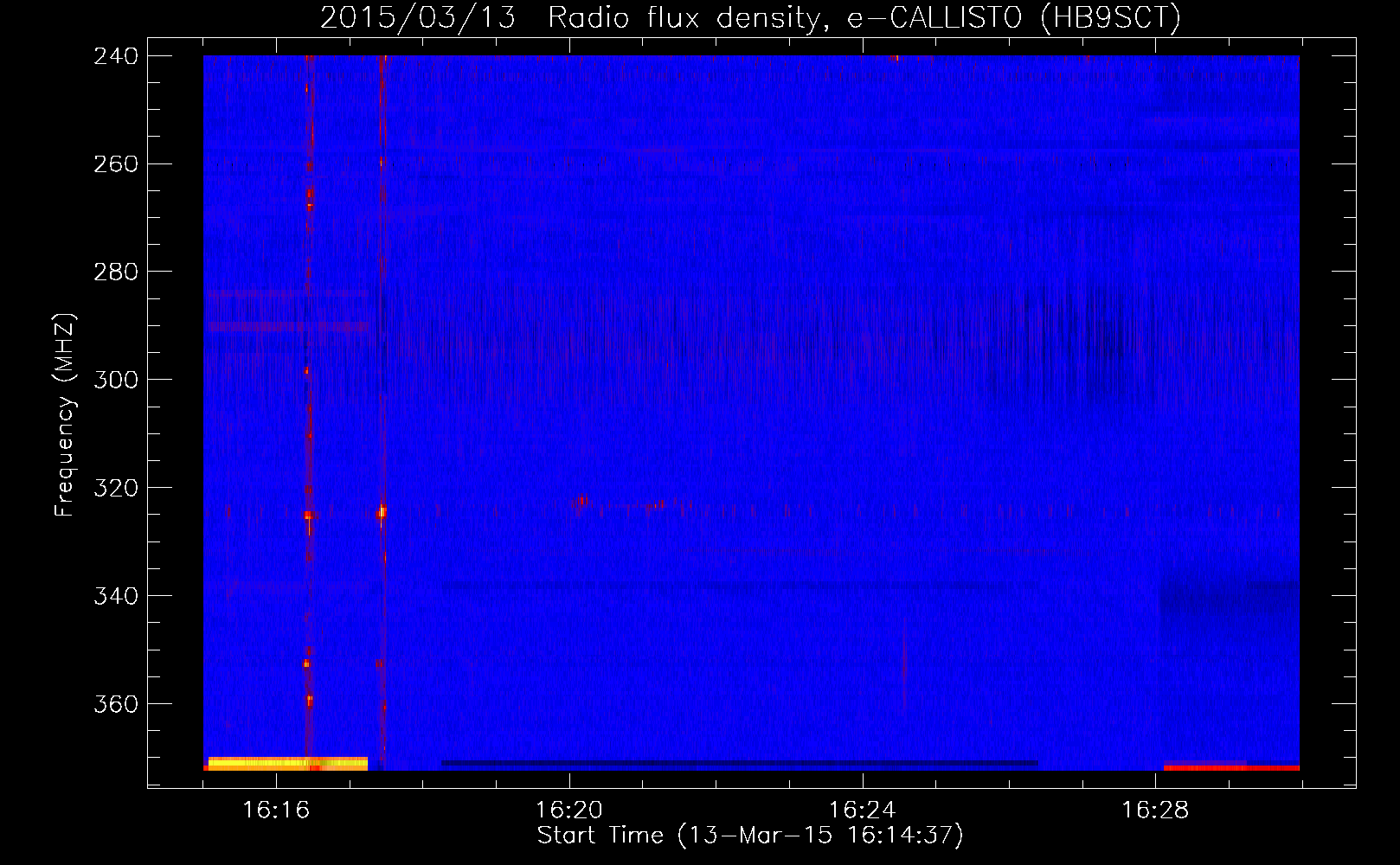The height and width of the screenshot is (865, 1400).
Task: Click the yellow band at the spectrogram's bottom-left
Action: coord(287,763)
